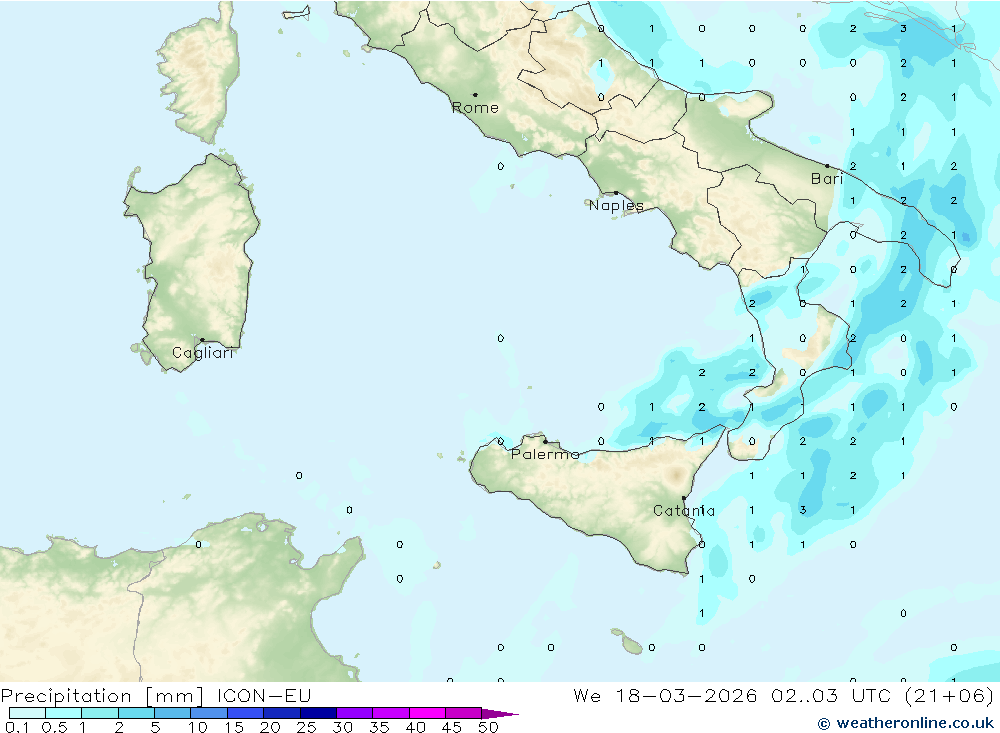This screenshot has height=733, width=1000.
Task: Click the legend tick label 0.5
Action: tap(55, 727)
